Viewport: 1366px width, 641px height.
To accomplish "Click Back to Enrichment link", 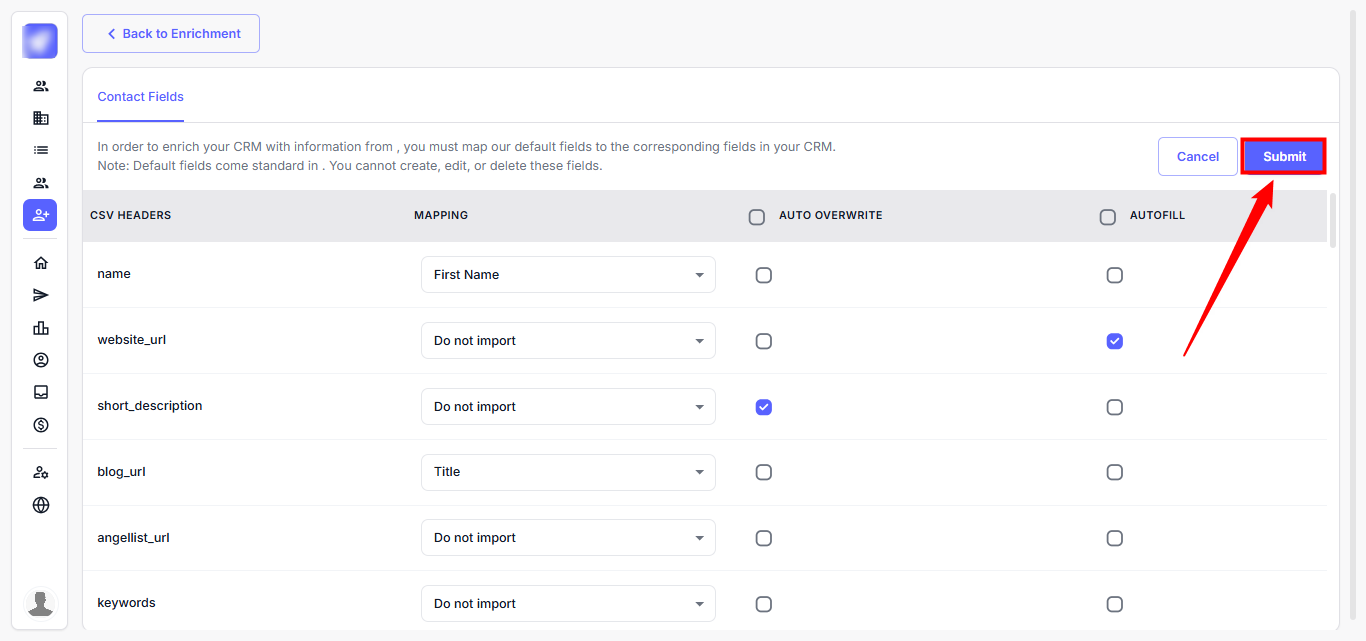I will (x=171, y=34).
